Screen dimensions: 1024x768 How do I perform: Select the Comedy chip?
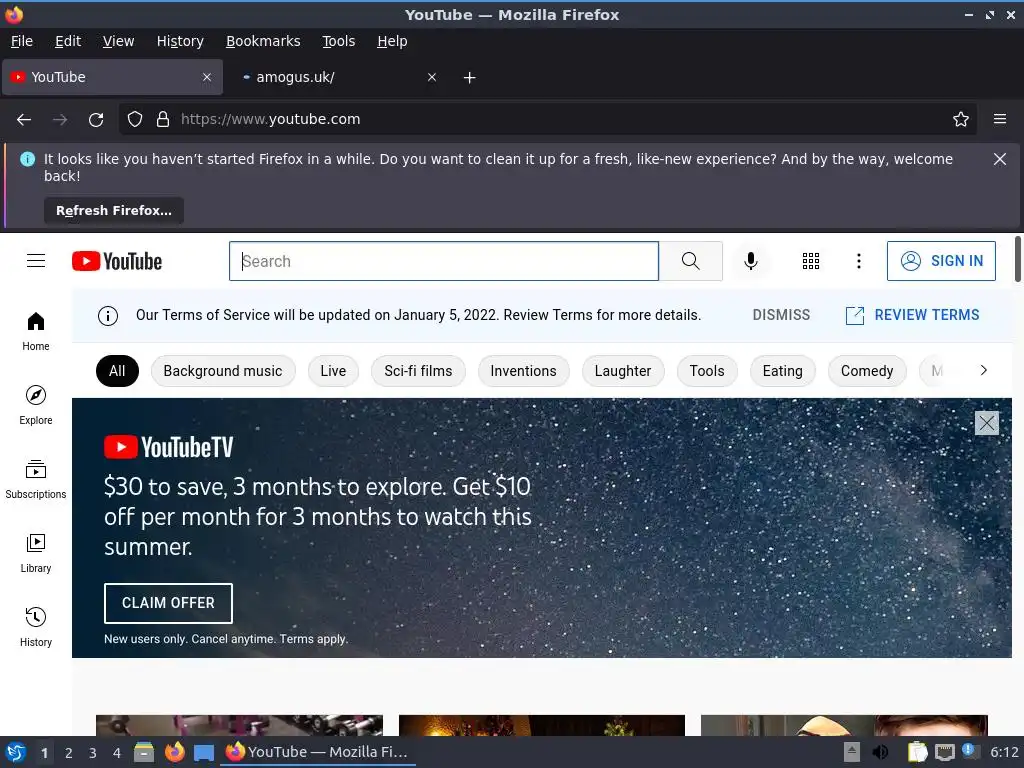click(867, 371)
